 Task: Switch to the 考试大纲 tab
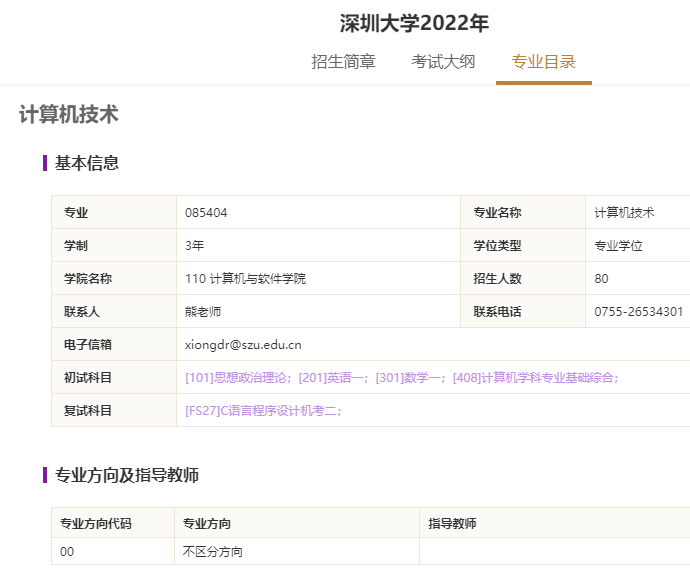[x=443, y=62]
